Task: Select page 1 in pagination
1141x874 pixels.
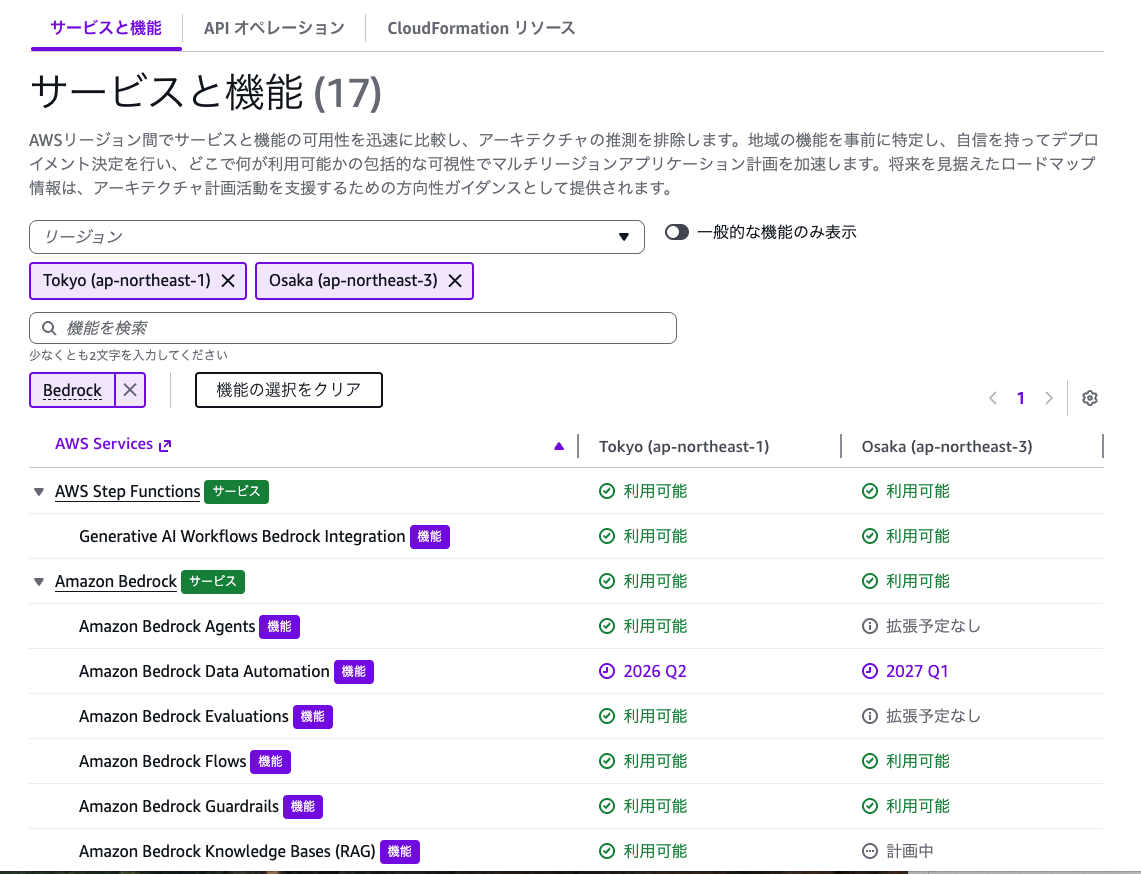Action: tap(1021, 398)
